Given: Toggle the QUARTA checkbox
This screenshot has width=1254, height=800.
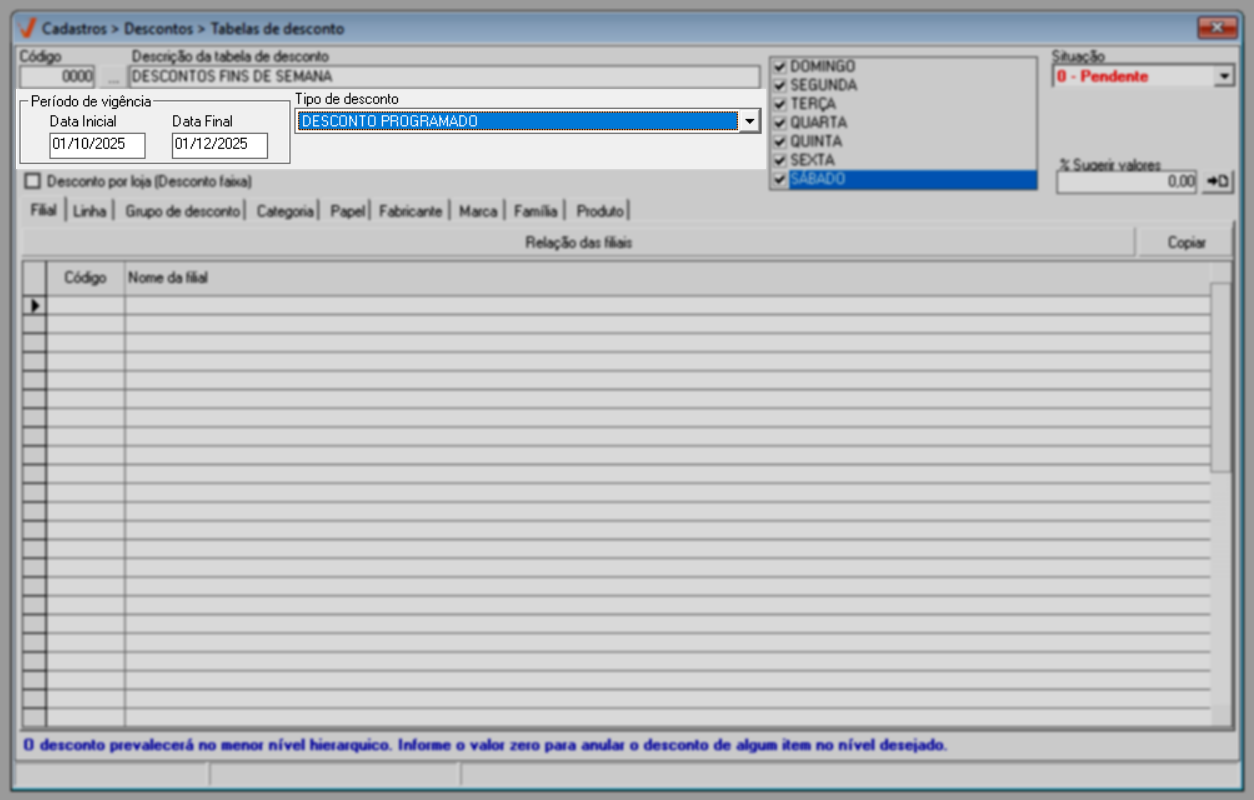Looking at the screenshot, I should click(780, 123).
